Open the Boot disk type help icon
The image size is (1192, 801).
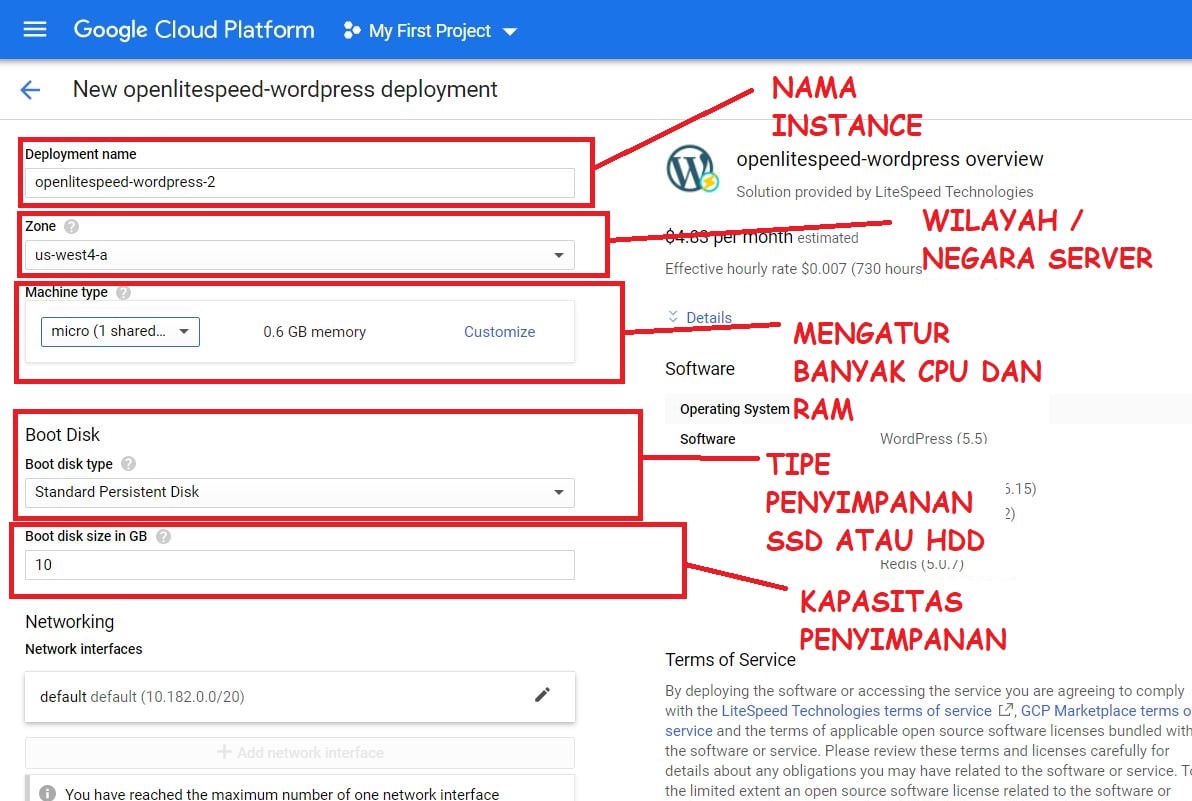tap(128, 464)
